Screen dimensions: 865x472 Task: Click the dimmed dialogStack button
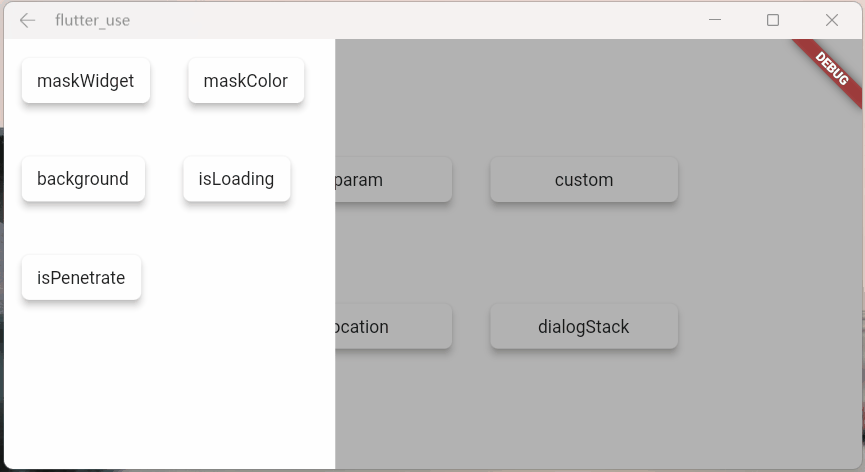(584, 326)
